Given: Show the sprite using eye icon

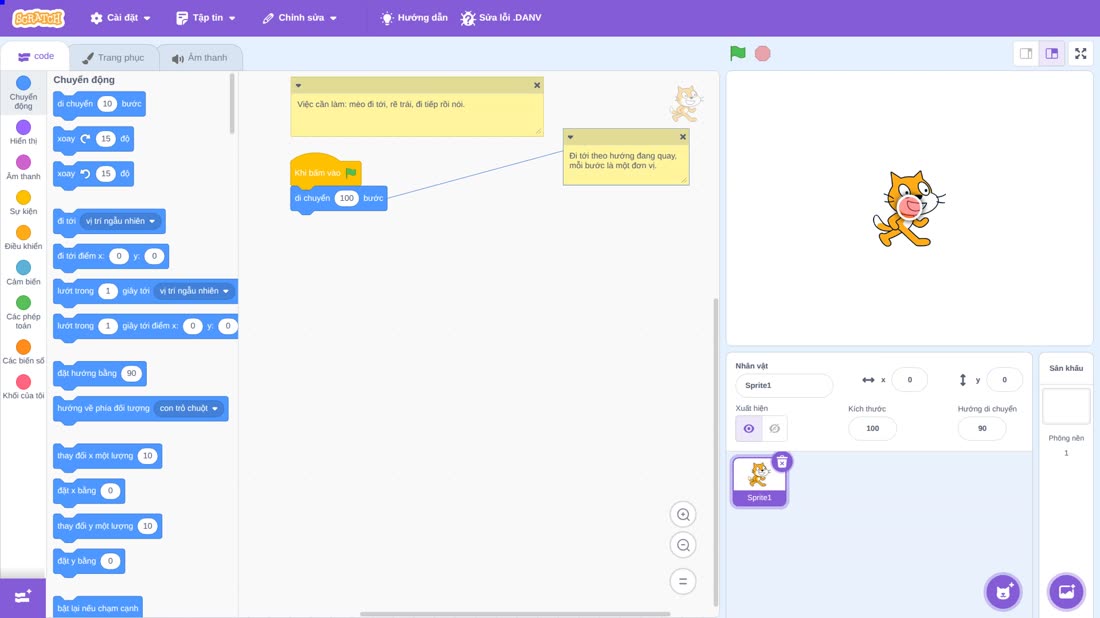Looking at the screenshot, I should click(749, 429).
